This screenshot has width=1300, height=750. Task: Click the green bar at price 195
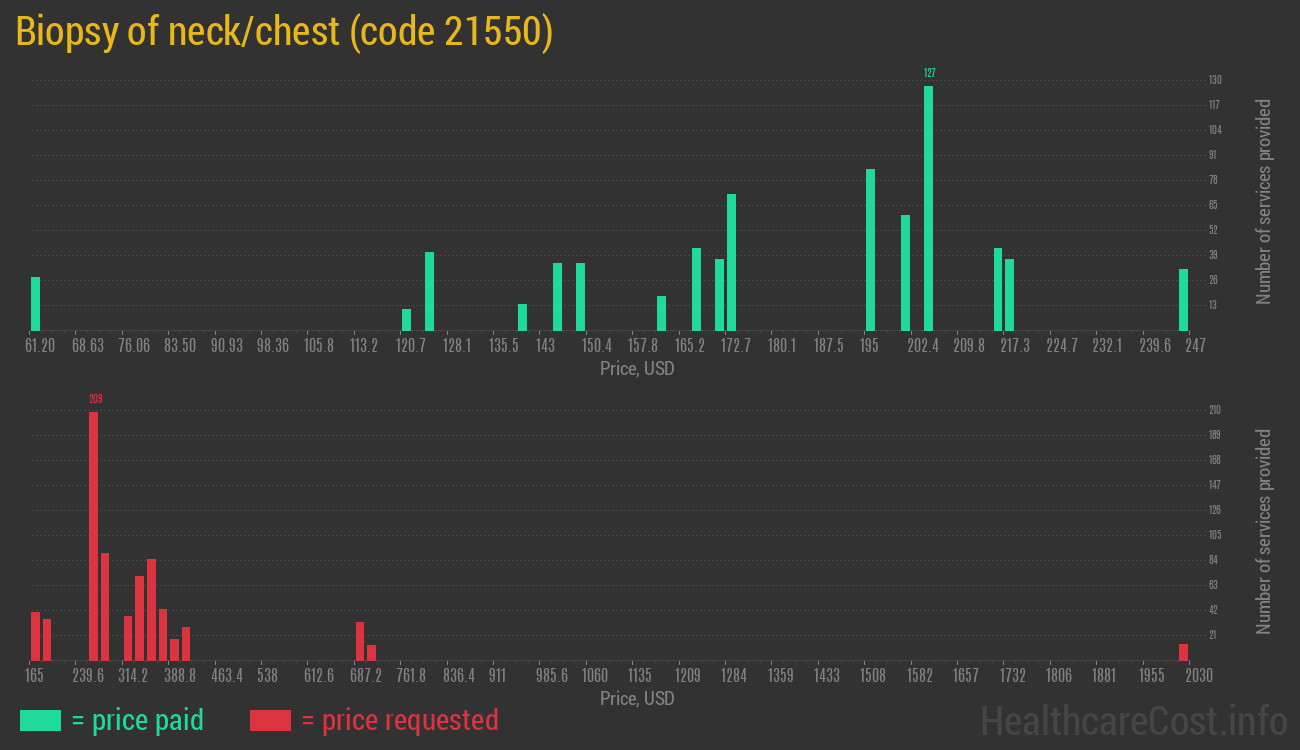click(x=870, y=250)
